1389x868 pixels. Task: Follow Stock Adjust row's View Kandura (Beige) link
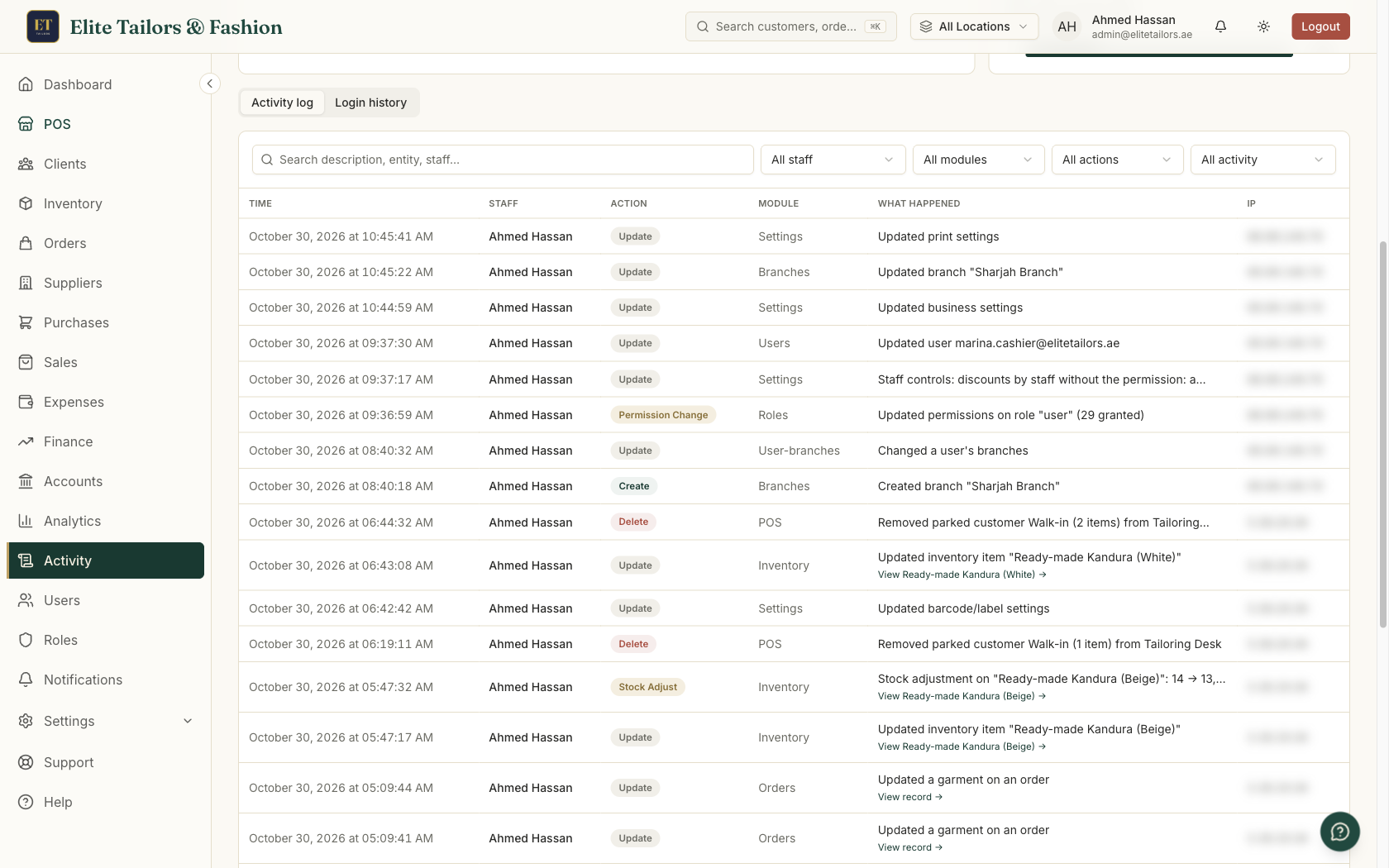click(x=962, y=696)
